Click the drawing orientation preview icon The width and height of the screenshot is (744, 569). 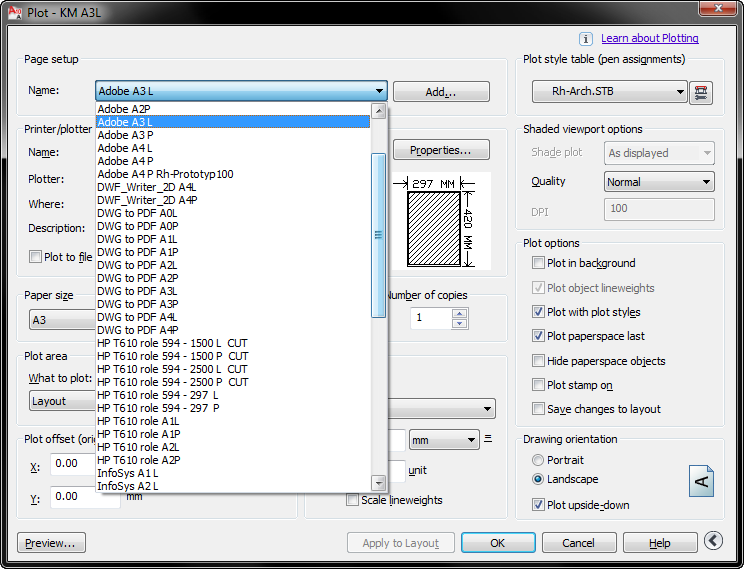coord(702,482)
